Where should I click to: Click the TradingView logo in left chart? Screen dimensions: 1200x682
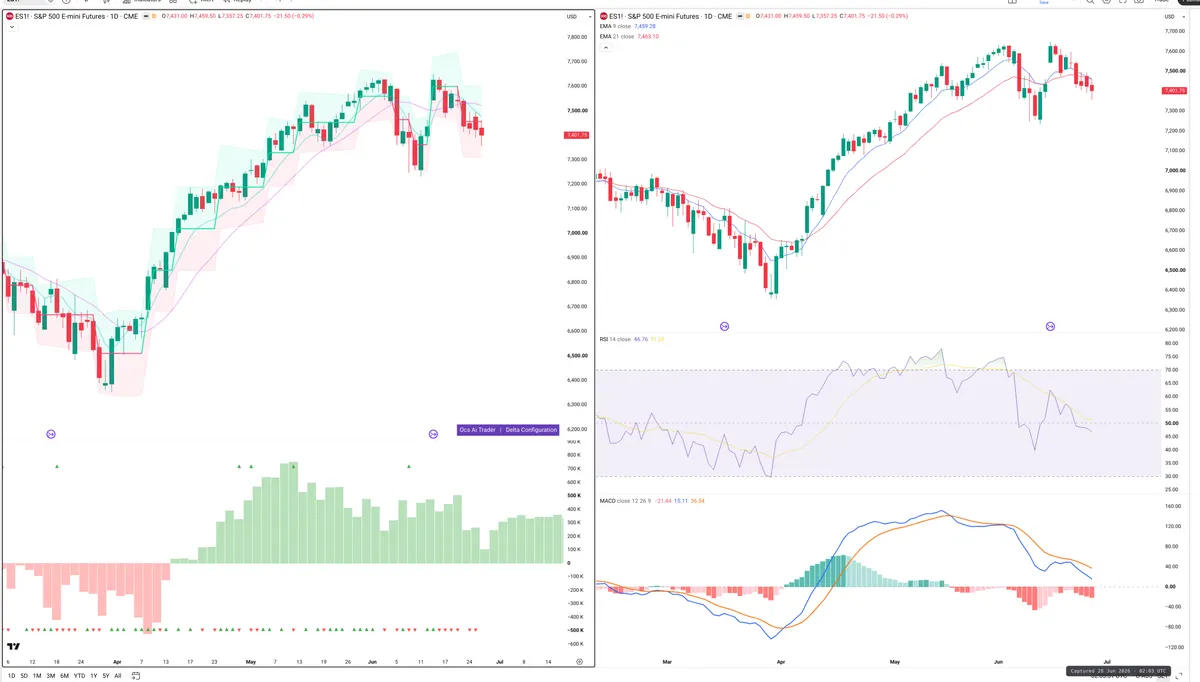coord(11,648)
